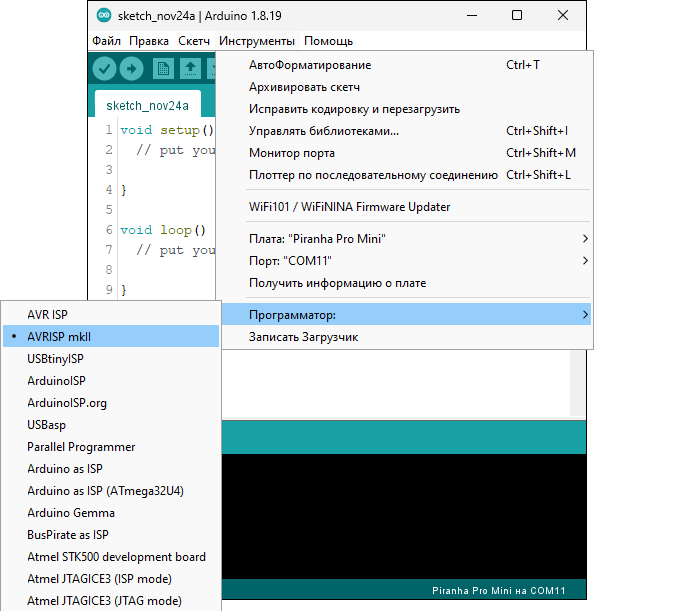Click the Upload arrow icon
Image resolution: width=675 pixels, height=611 pixels.
point(131,68)
